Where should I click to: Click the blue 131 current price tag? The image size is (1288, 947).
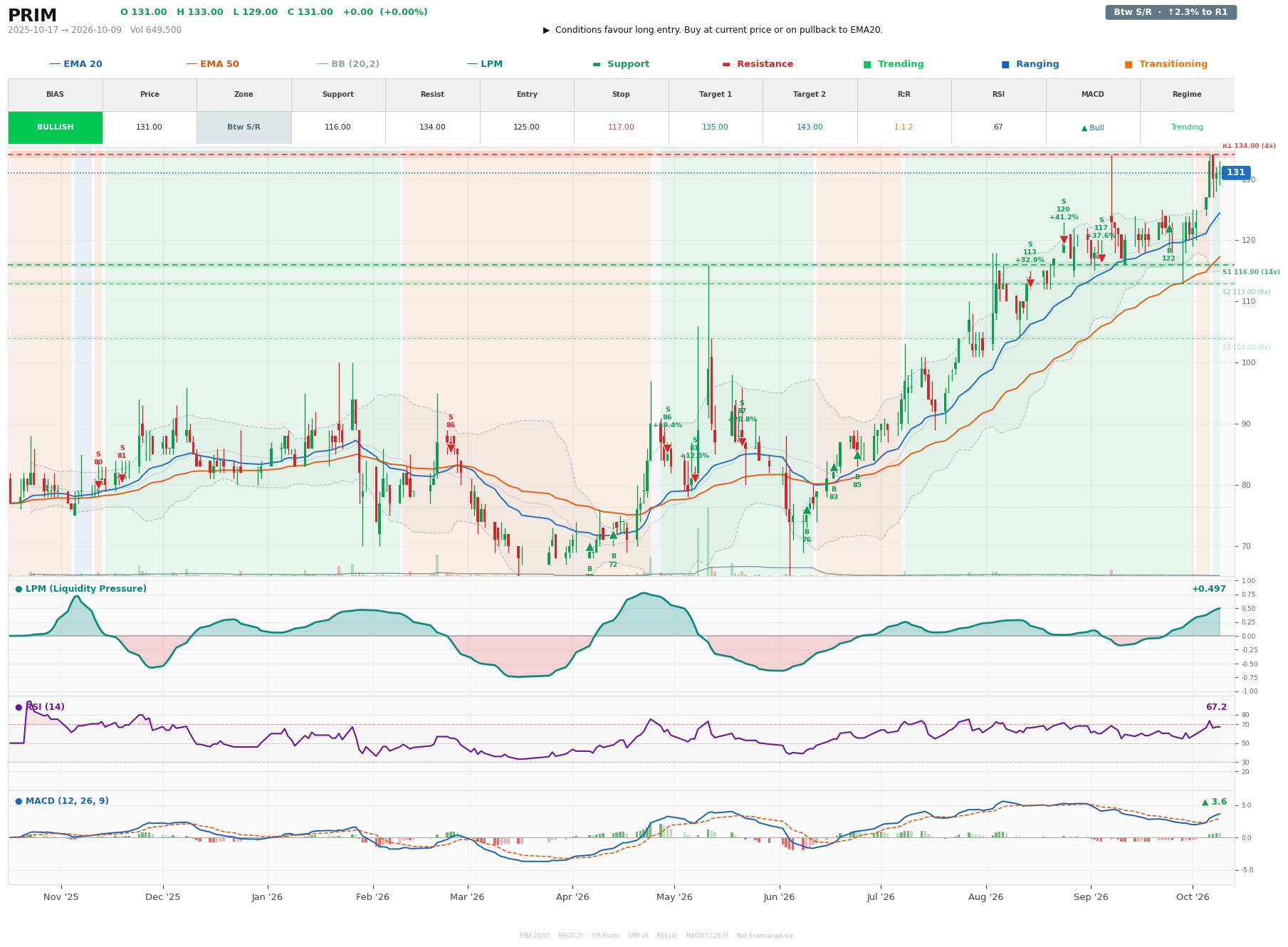pos(1235,172)
